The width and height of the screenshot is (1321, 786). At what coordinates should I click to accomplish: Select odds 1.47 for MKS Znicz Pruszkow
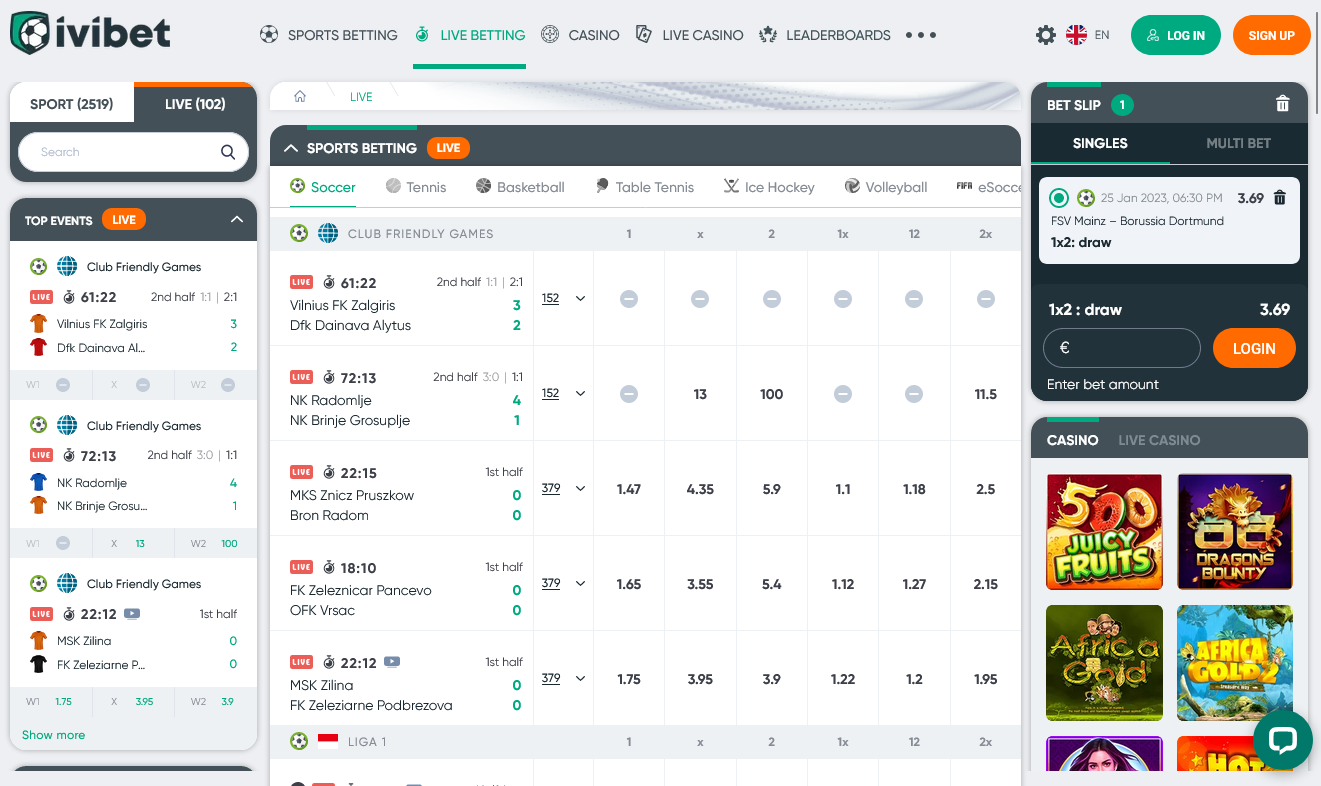[x=629, y=489]
